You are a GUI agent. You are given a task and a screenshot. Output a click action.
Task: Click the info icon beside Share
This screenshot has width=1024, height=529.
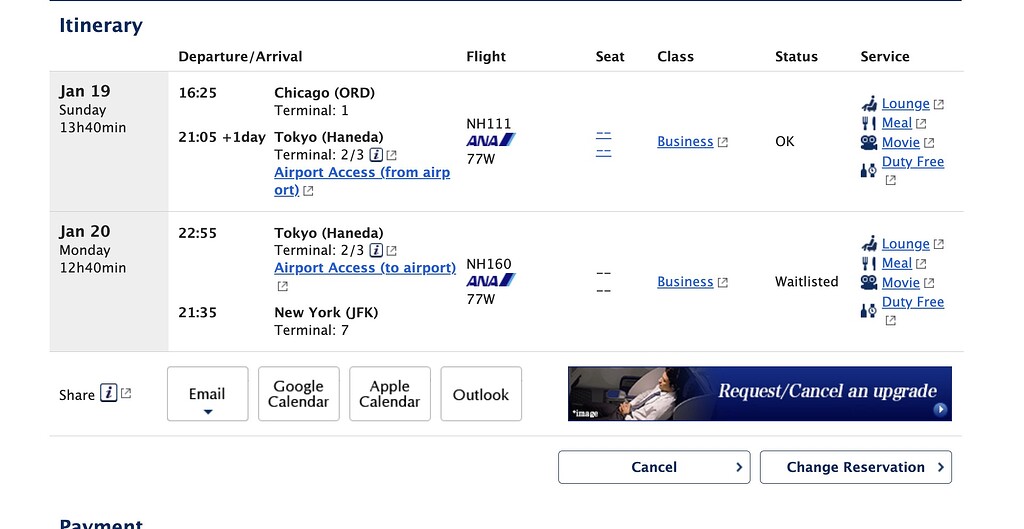[110, 394]
